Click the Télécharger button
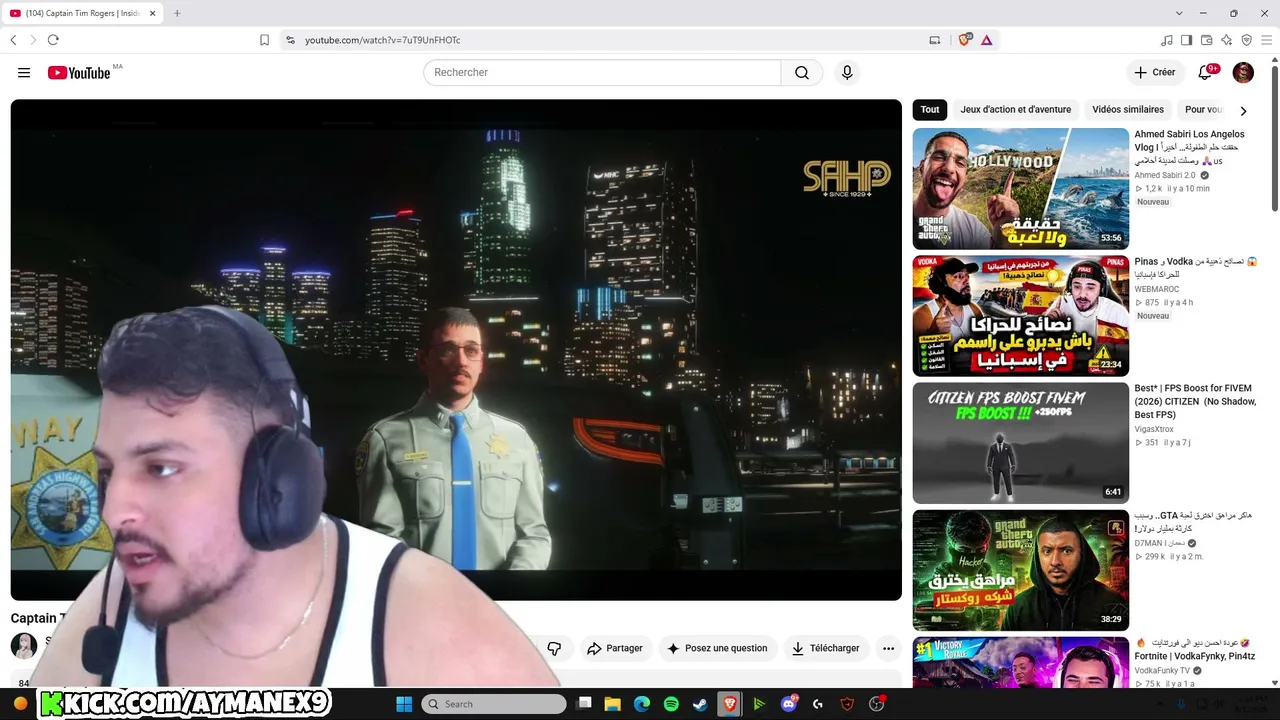Viewport: 1280px width, 720px height. tap(826, 648)
